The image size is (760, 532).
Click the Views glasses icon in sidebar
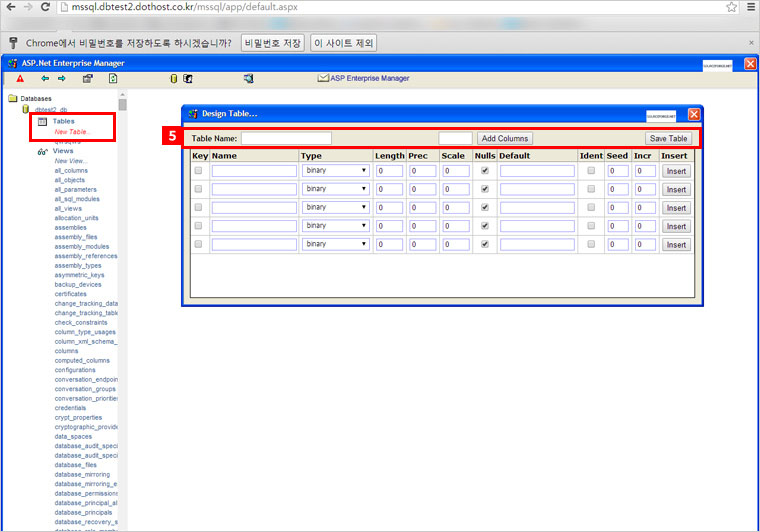point(42,151)
